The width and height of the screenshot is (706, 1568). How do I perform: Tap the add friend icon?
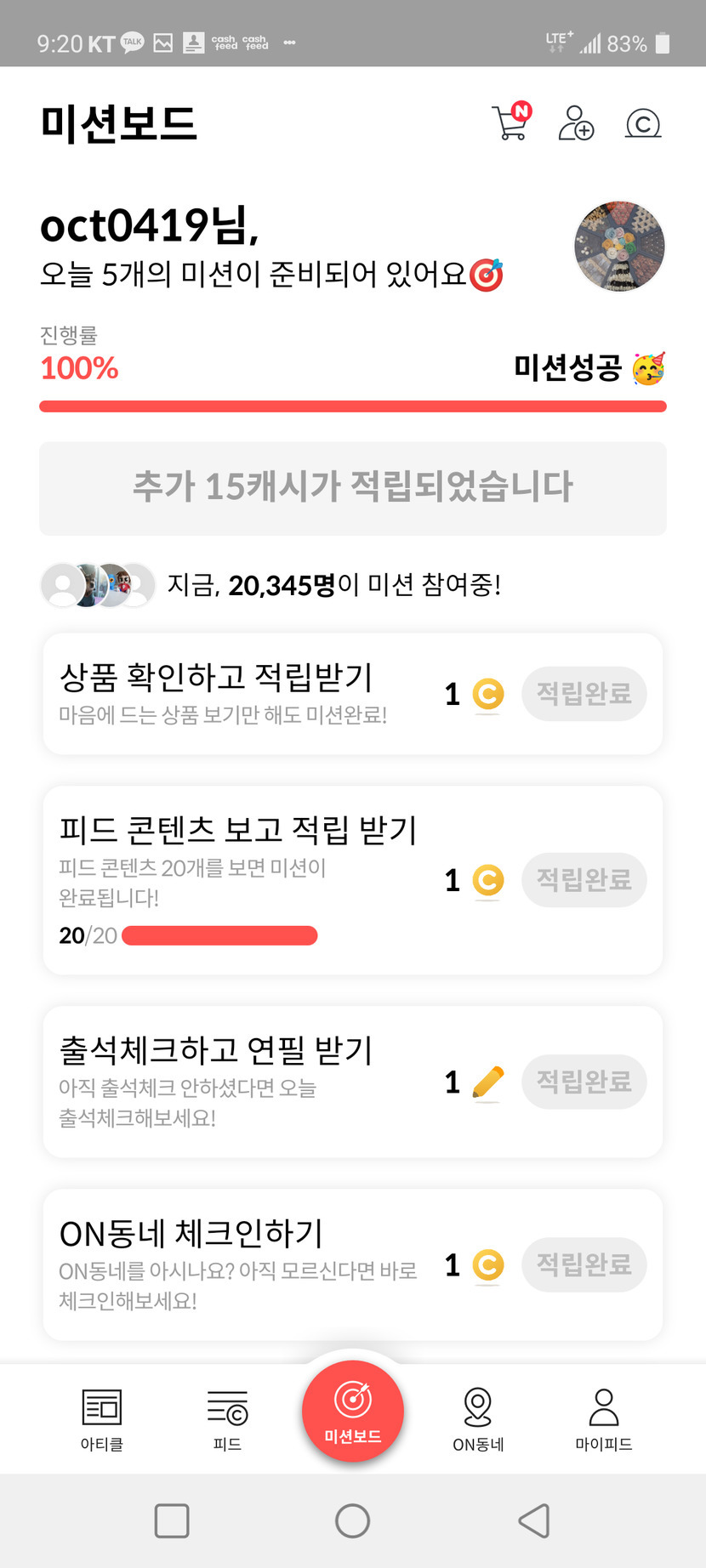pos(576,123)
